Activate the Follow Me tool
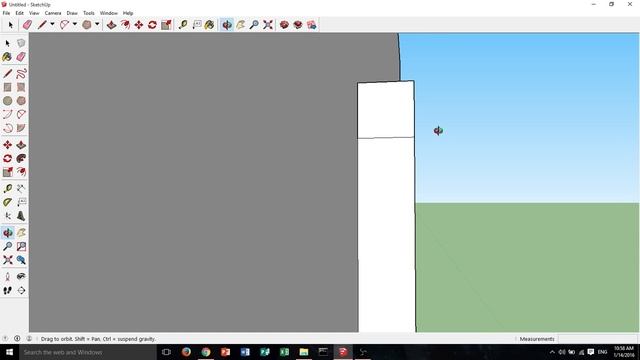 (21, 158)
